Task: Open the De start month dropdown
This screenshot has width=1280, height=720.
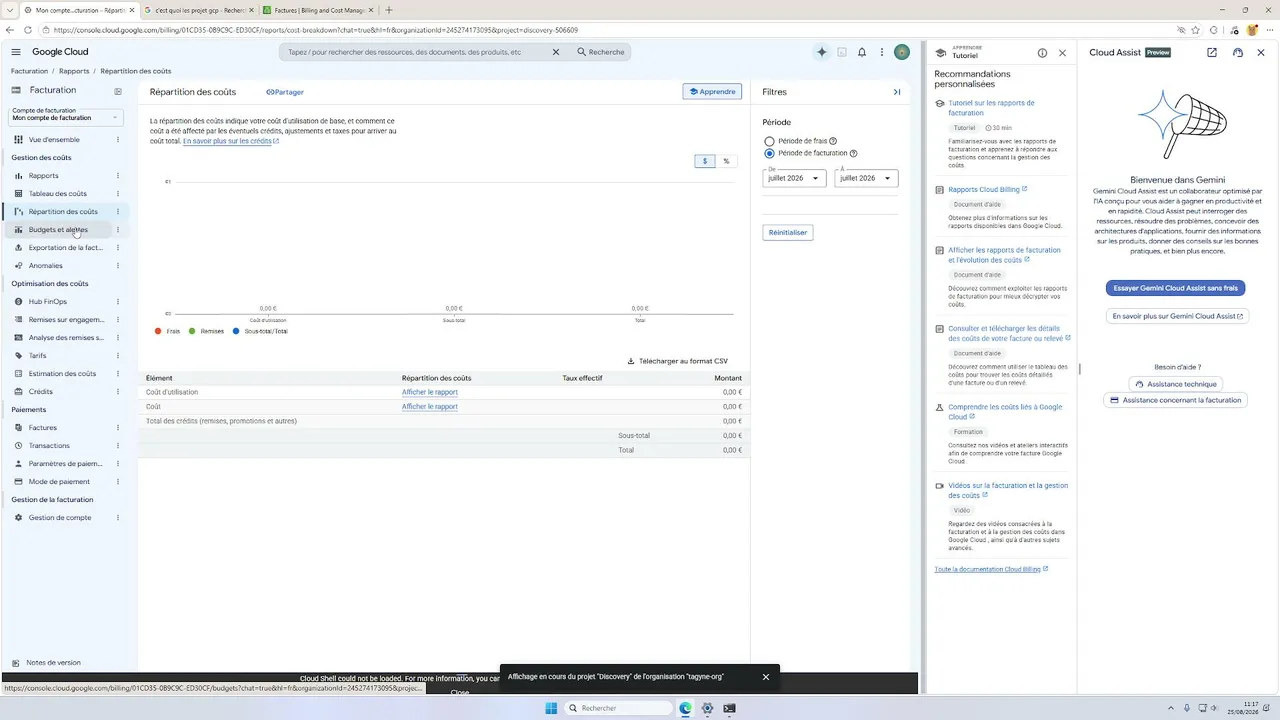Action: (794, 178)
